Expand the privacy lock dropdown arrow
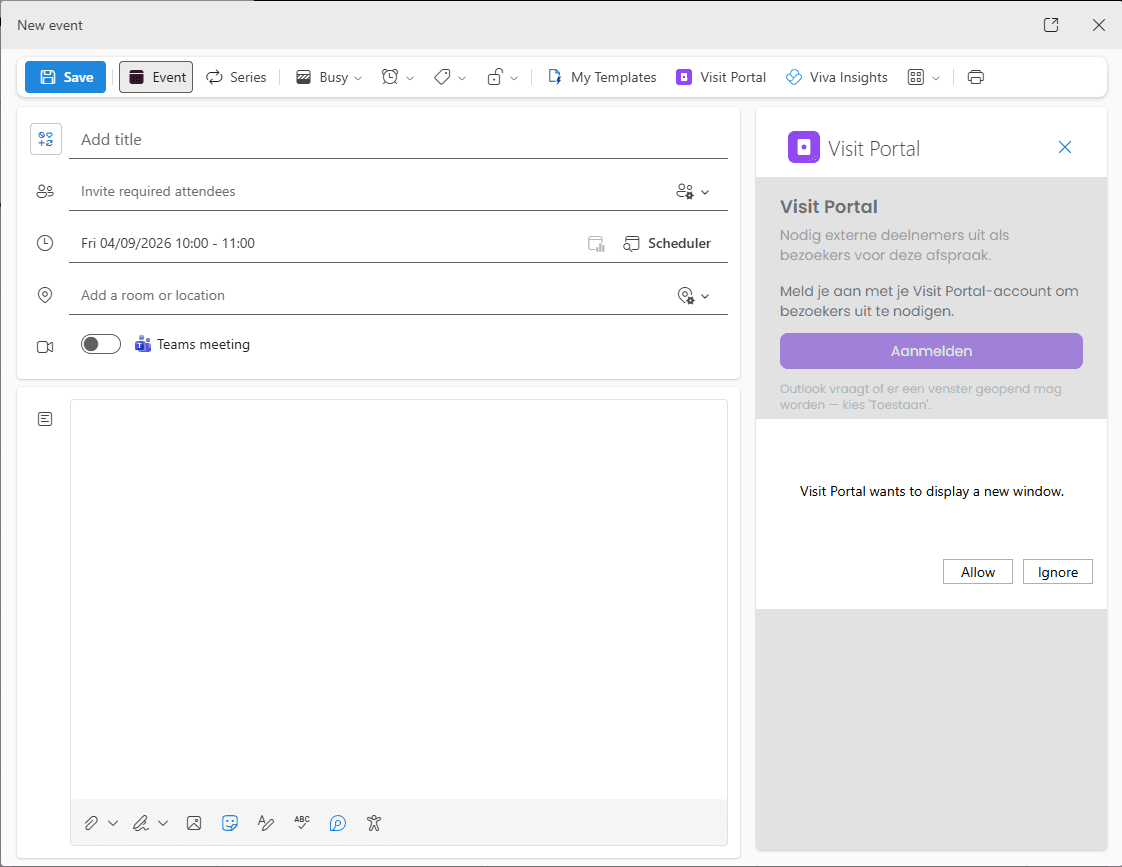This screenshot has width=1122, height=867. point(514,78)
